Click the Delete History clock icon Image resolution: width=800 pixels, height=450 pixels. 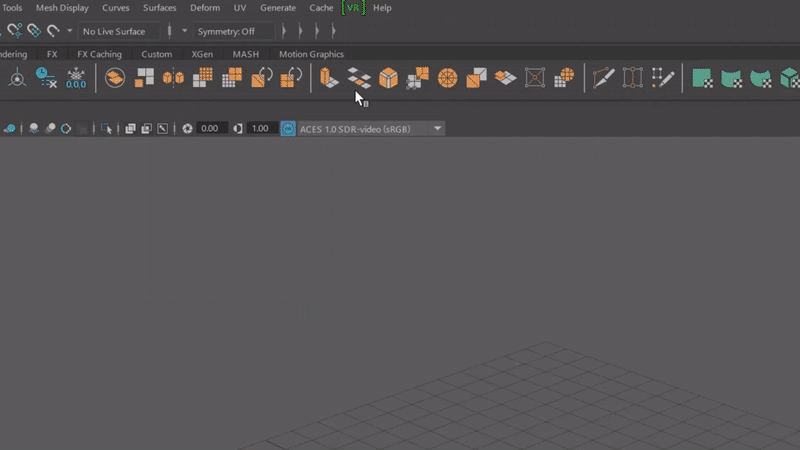click(46, 78)
